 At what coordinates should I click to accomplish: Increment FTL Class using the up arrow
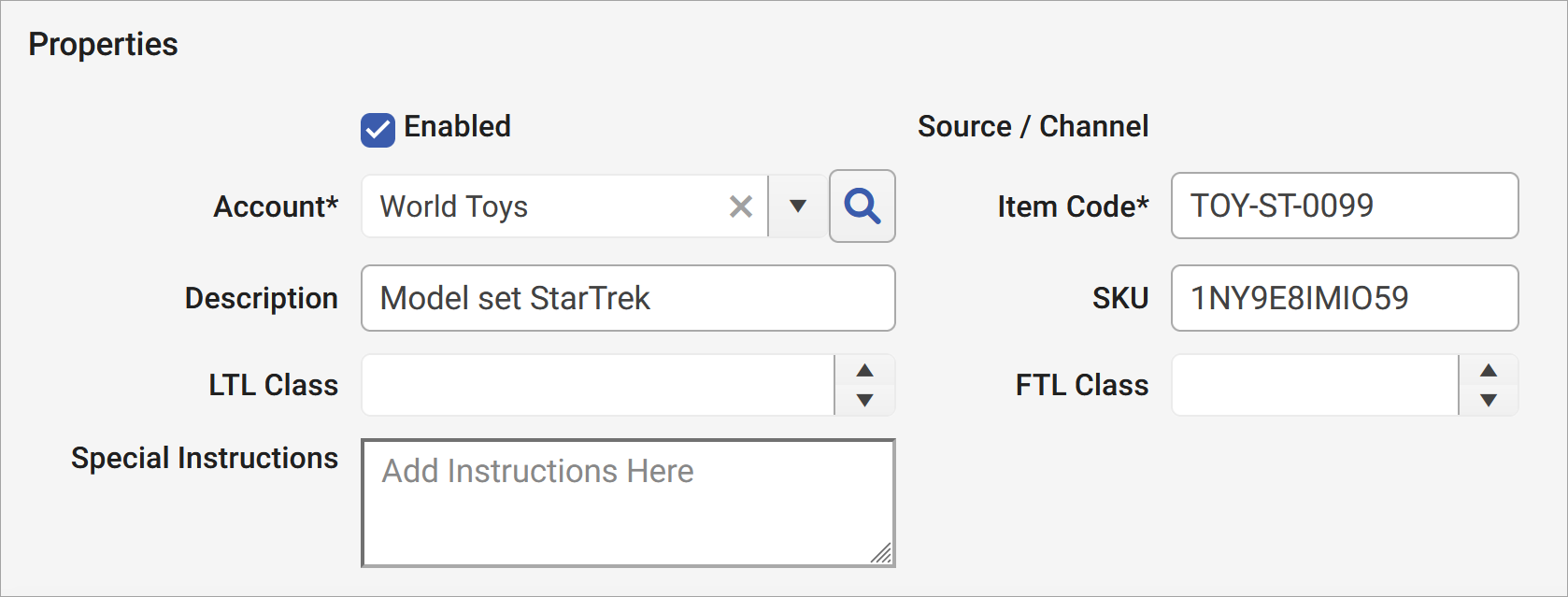(1489, 370)
